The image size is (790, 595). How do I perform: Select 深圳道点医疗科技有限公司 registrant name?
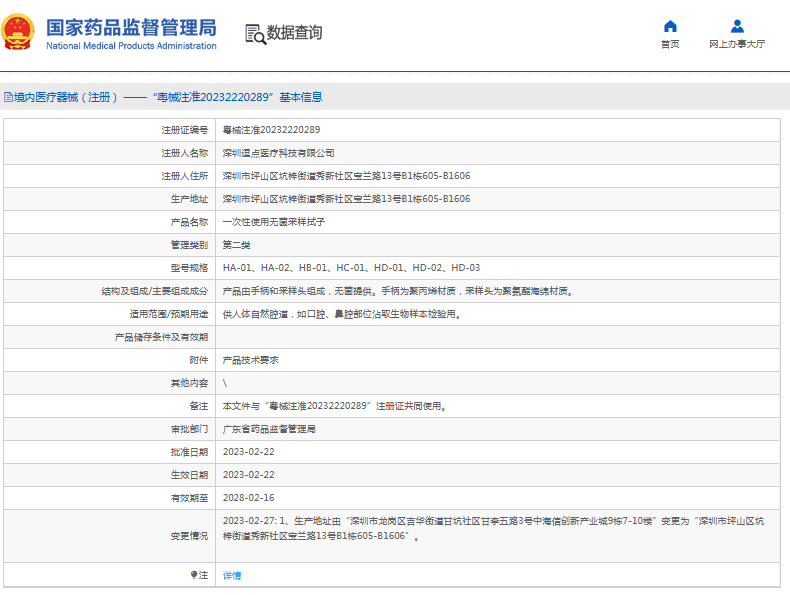point(279,153)
